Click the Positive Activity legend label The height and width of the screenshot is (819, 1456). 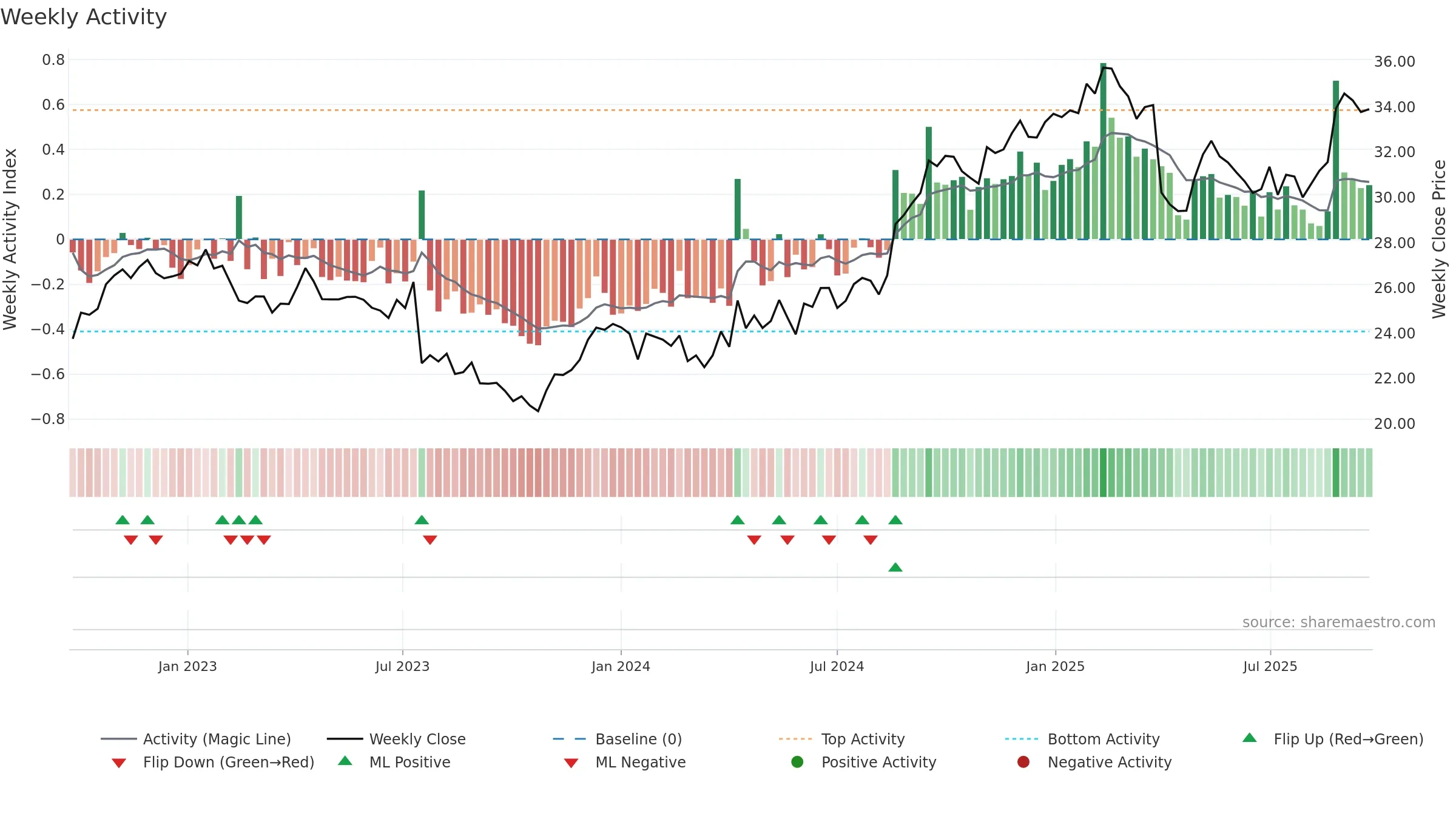point(879,762)
